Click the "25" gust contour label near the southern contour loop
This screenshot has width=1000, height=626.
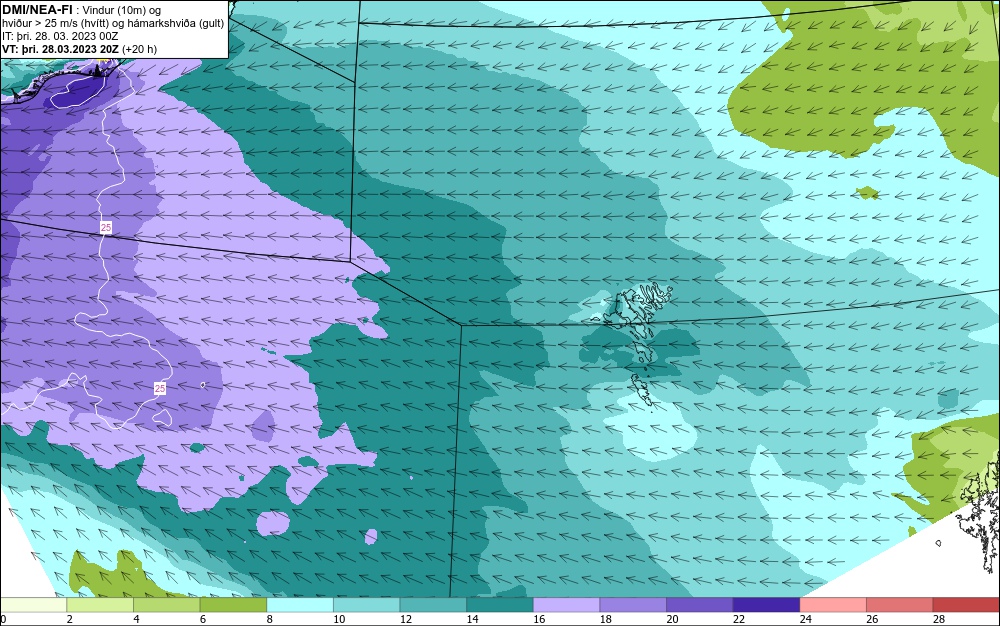coord(159,388)
